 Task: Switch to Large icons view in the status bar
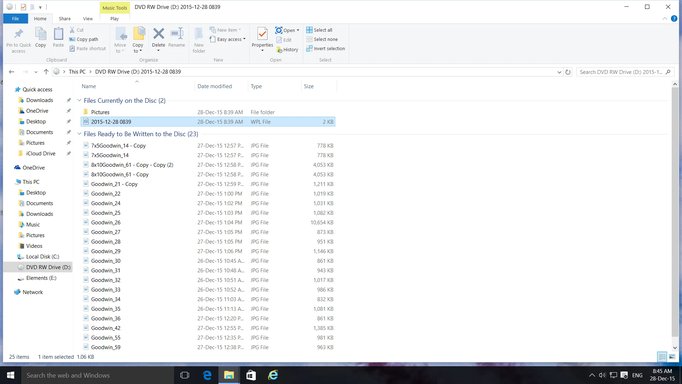[x=672, y=357]
